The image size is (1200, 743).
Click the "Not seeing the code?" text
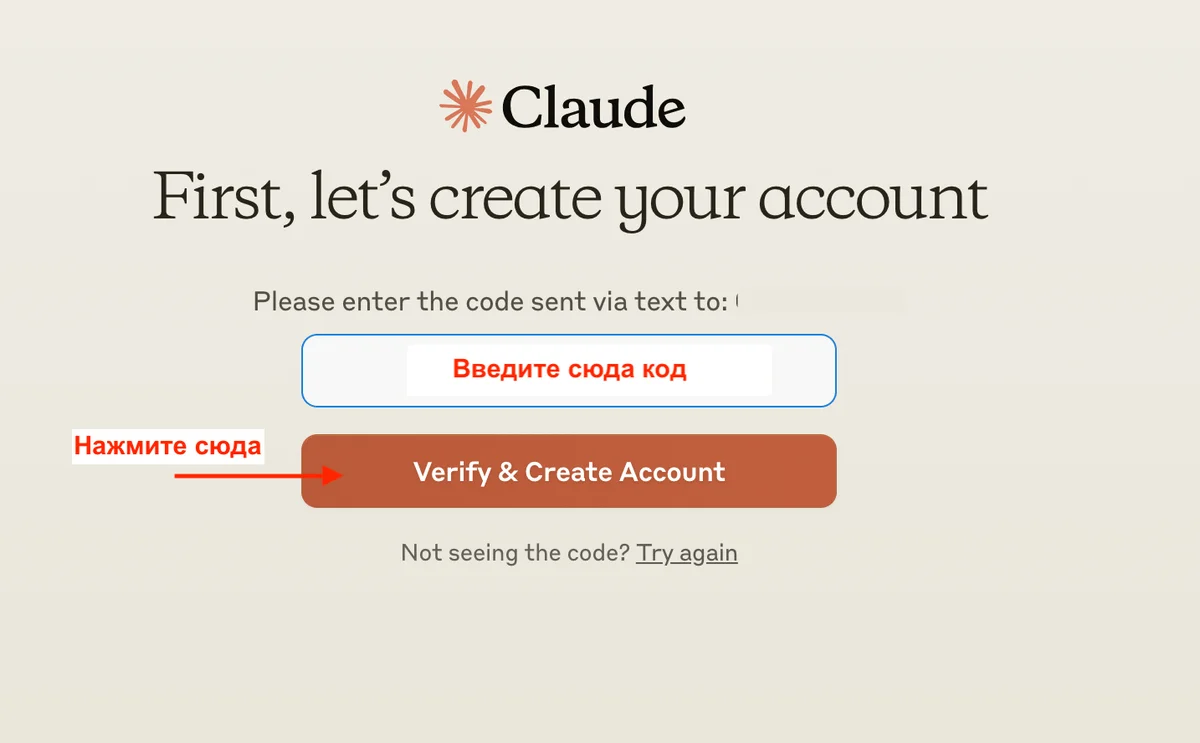coord(515,553)
